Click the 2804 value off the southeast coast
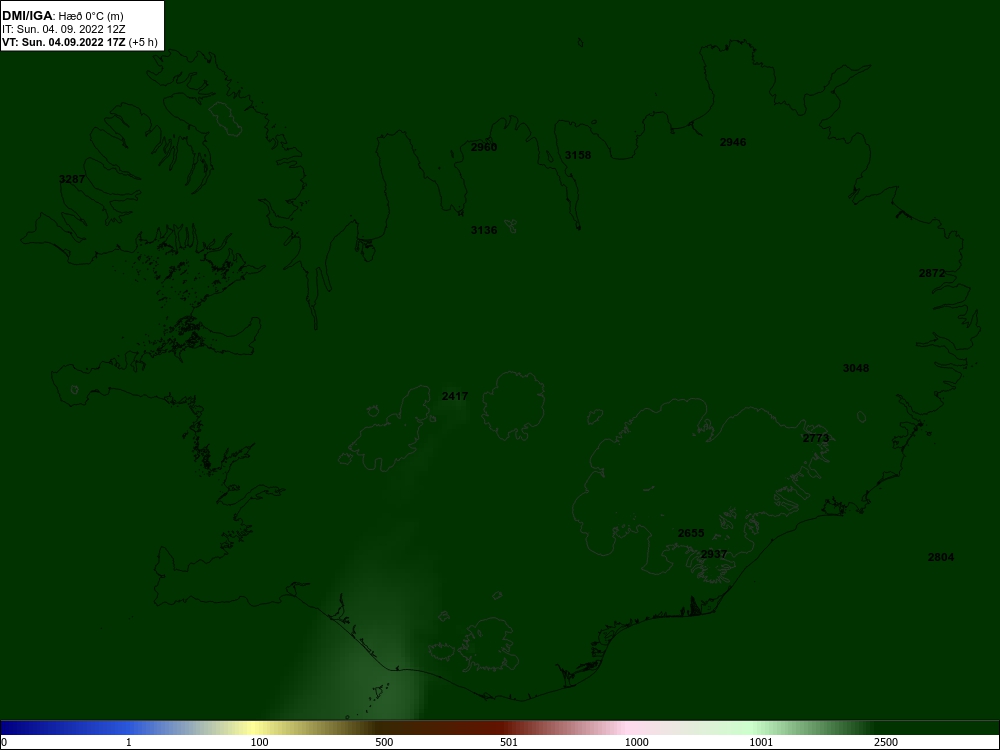This screenshot has height=750, width=1000. pos(941,557)
